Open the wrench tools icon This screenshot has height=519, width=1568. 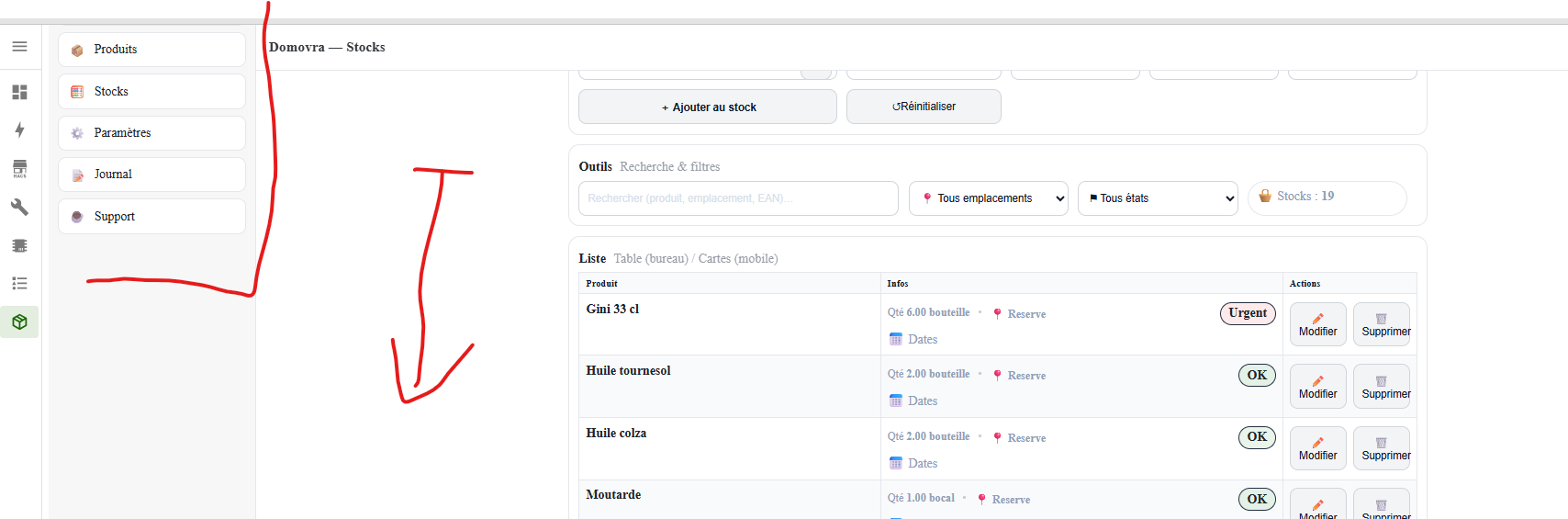(19, 208)
